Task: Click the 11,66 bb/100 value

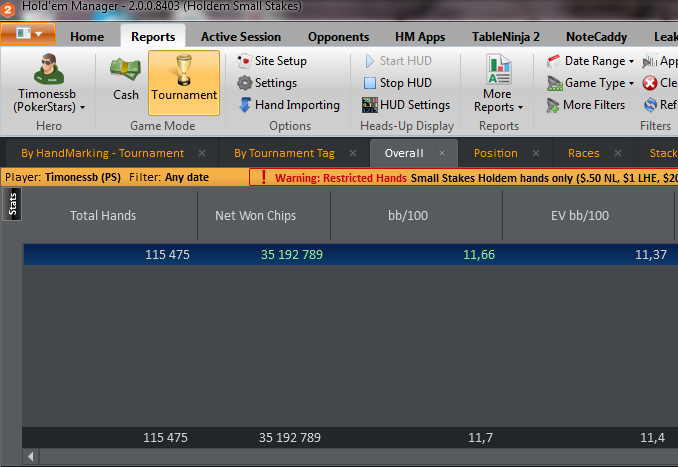Action: point(479,254)
